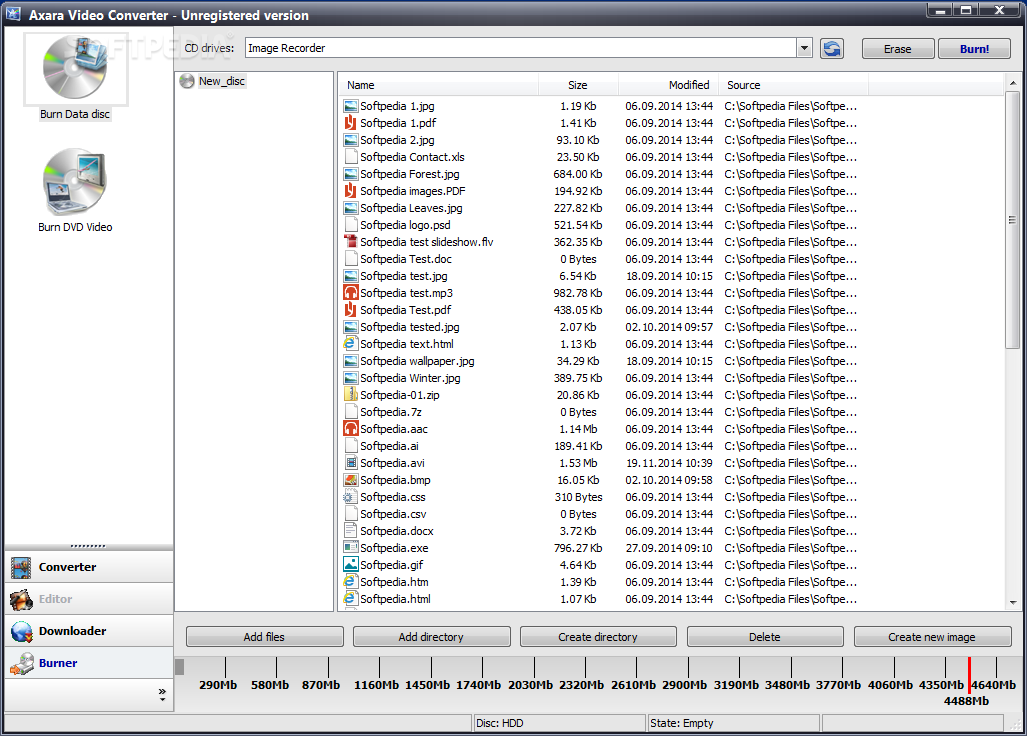Sort by the Size column header
The width and height of the screenshot is (1027, 736).
tap(578, 85)
